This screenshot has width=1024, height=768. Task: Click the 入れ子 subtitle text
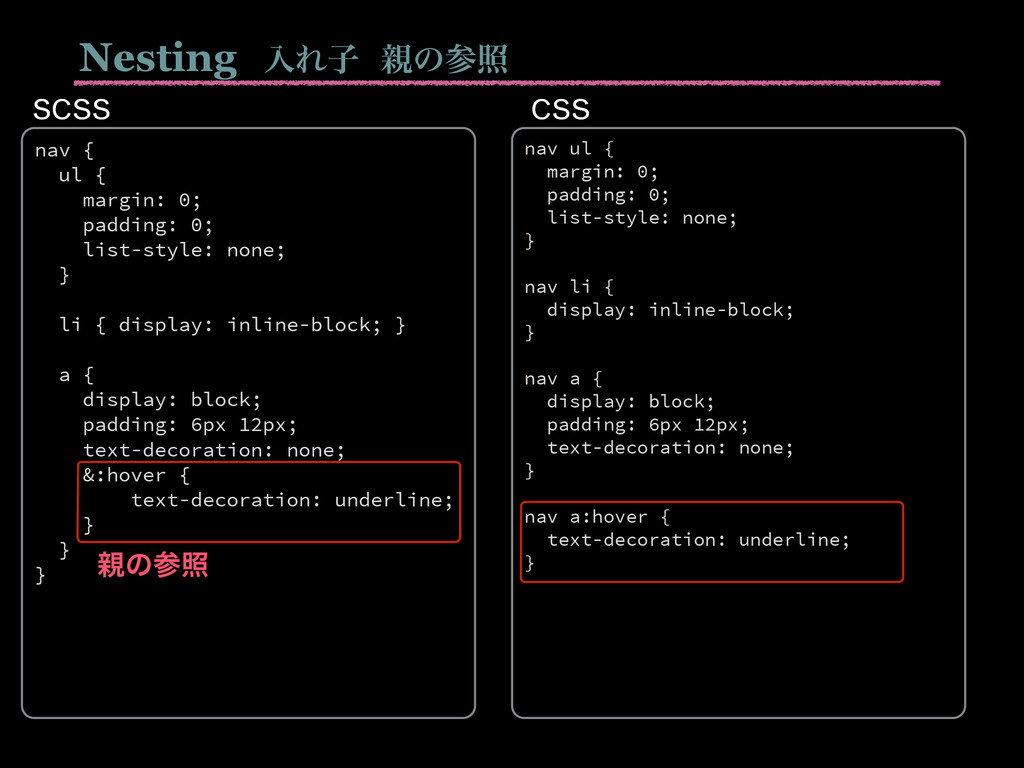click(312, 60)
